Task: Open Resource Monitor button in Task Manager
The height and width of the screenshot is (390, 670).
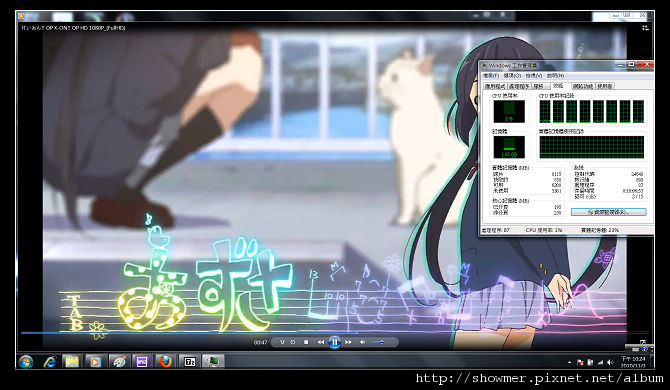Action: coord(608,212)
